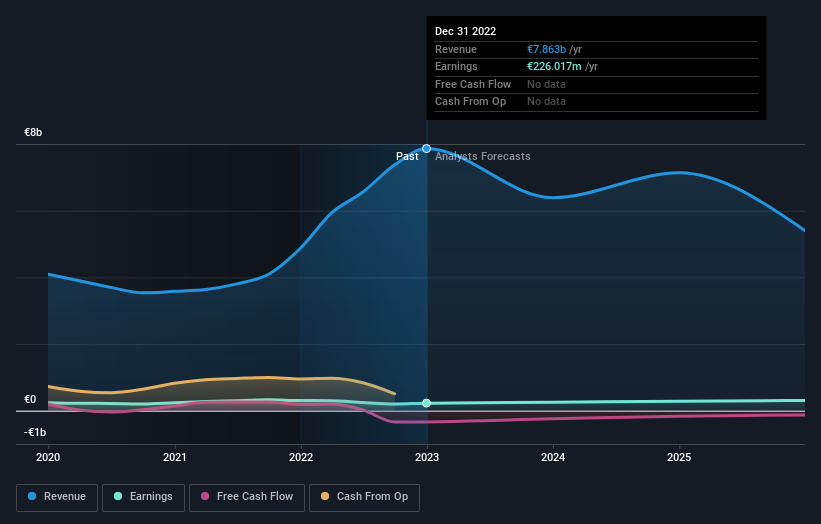Click 'No data' beside Cash From Op
This screenshot has width=821, height=524.
(x=546, y=102)
